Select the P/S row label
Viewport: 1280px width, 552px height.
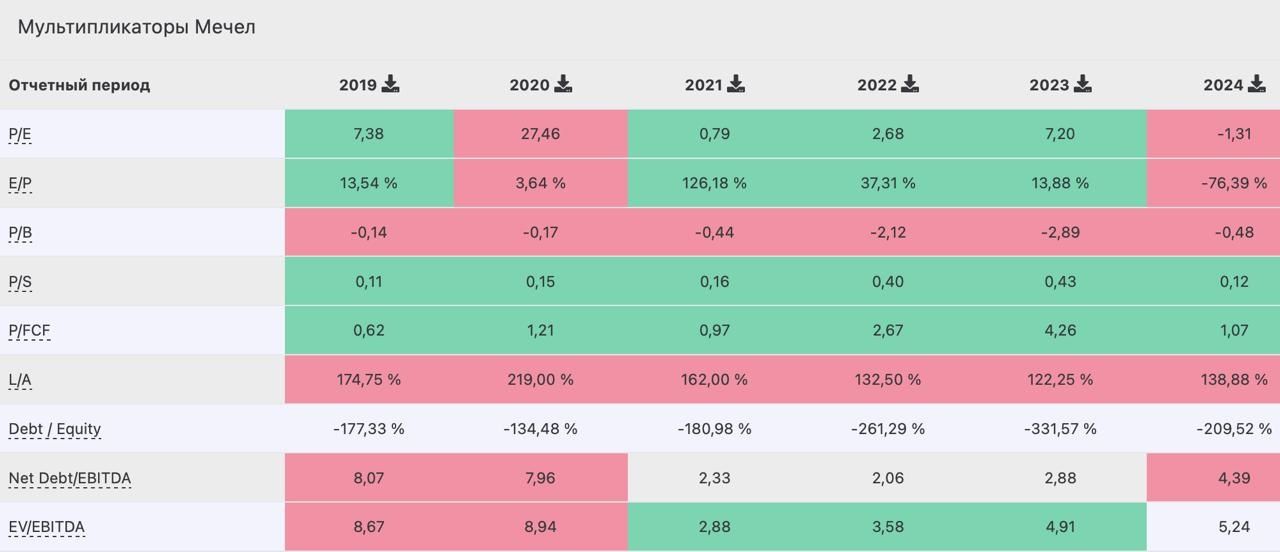[x=20, y=282]
